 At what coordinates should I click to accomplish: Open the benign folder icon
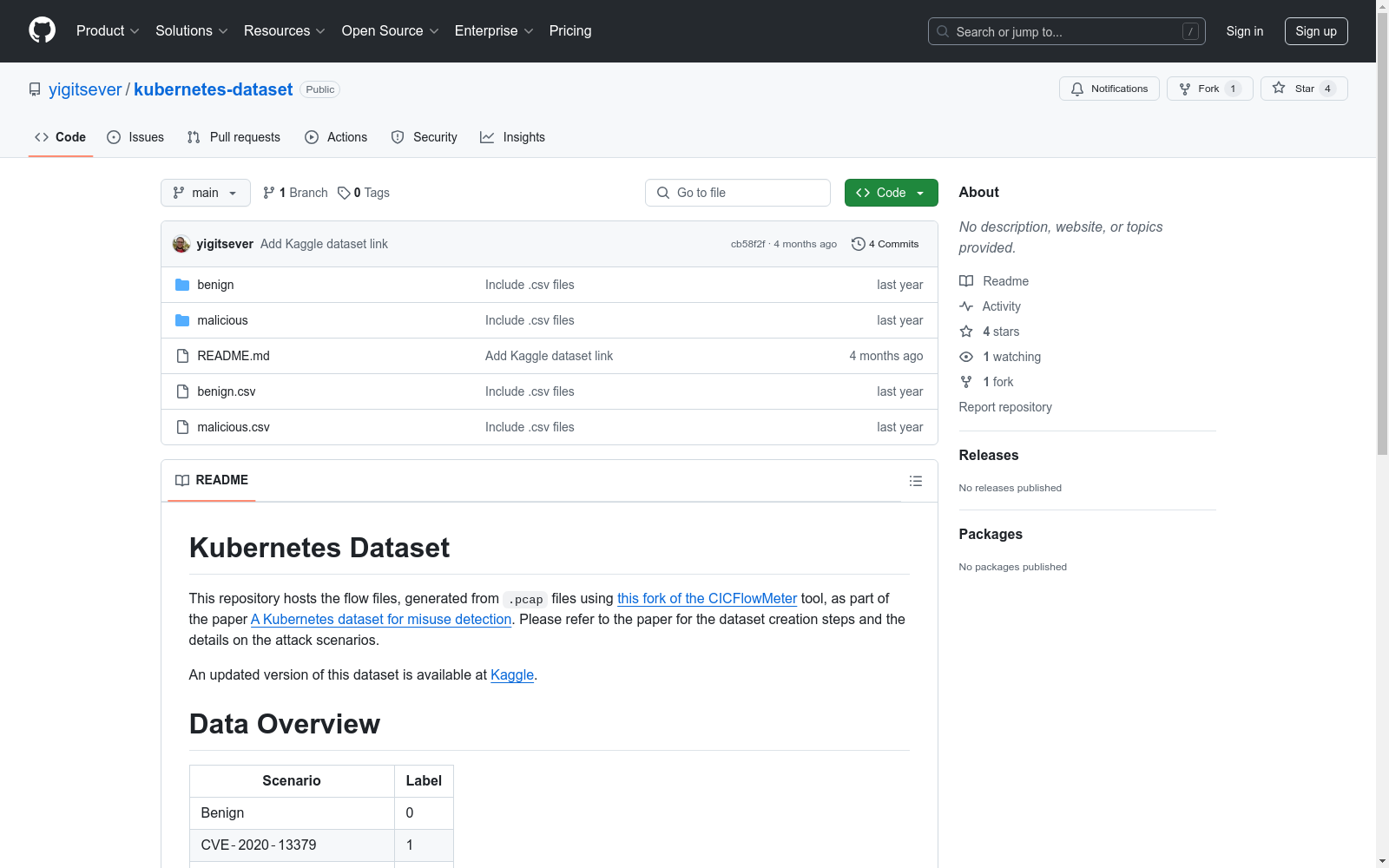click(x=182, y=285)
